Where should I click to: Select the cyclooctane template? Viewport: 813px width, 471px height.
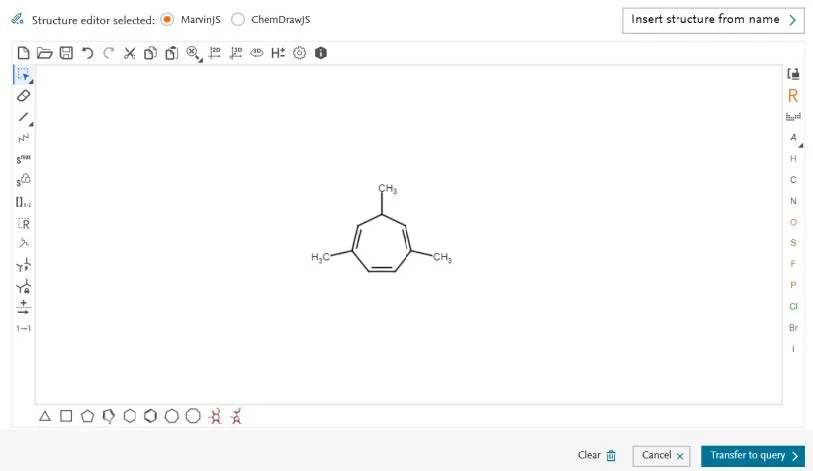point(193,416)
